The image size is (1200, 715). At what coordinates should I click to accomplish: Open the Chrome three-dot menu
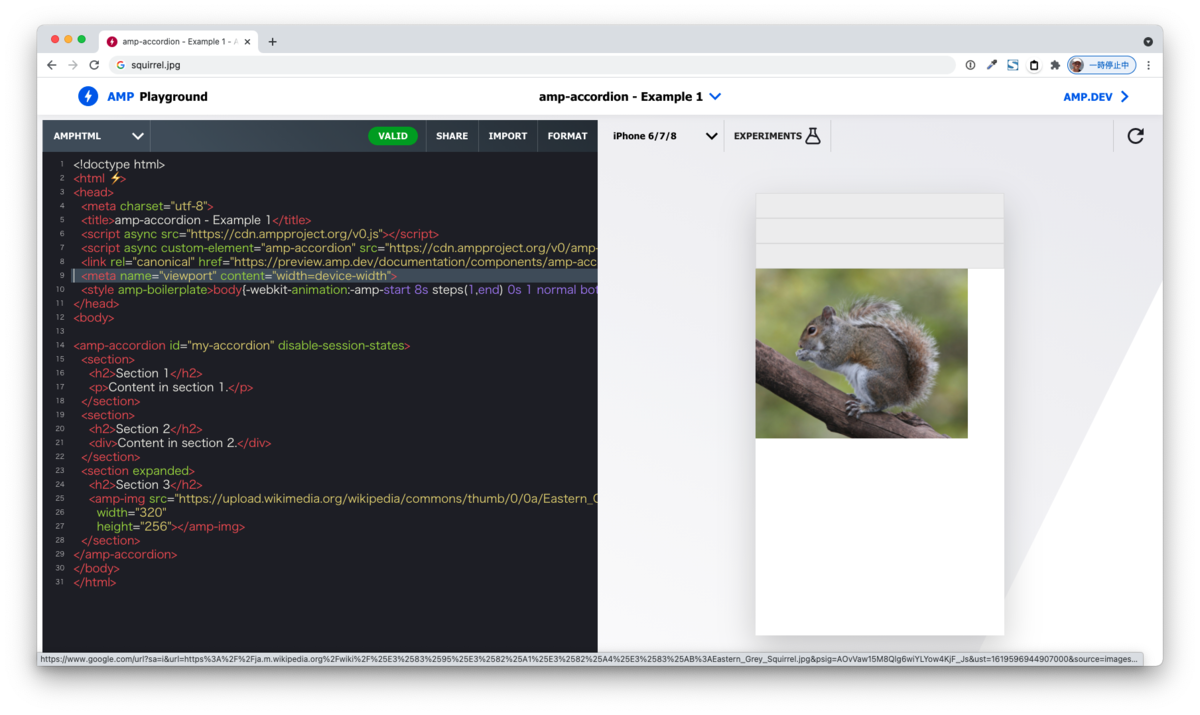tap(1148, 65)
